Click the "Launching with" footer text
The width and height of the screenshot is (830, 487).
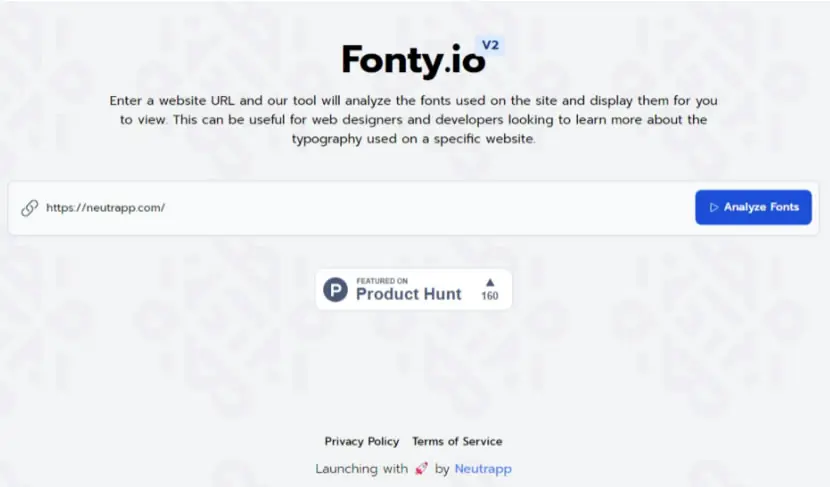[x=362, y=469]
